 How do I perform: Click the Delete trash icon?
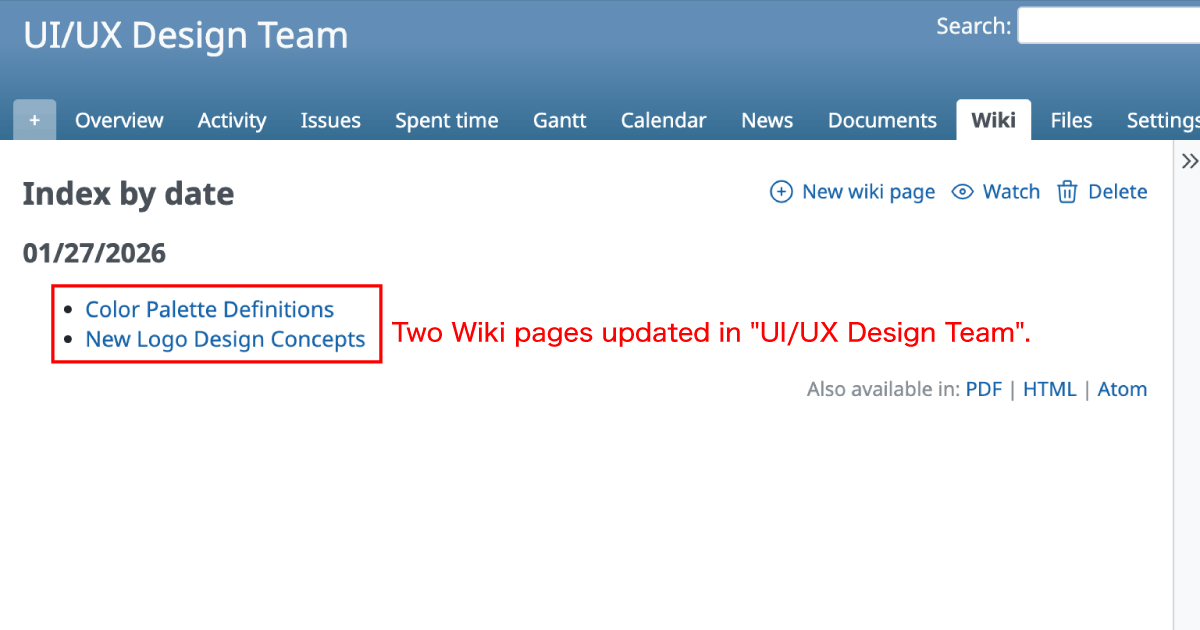coord(1067,191)
